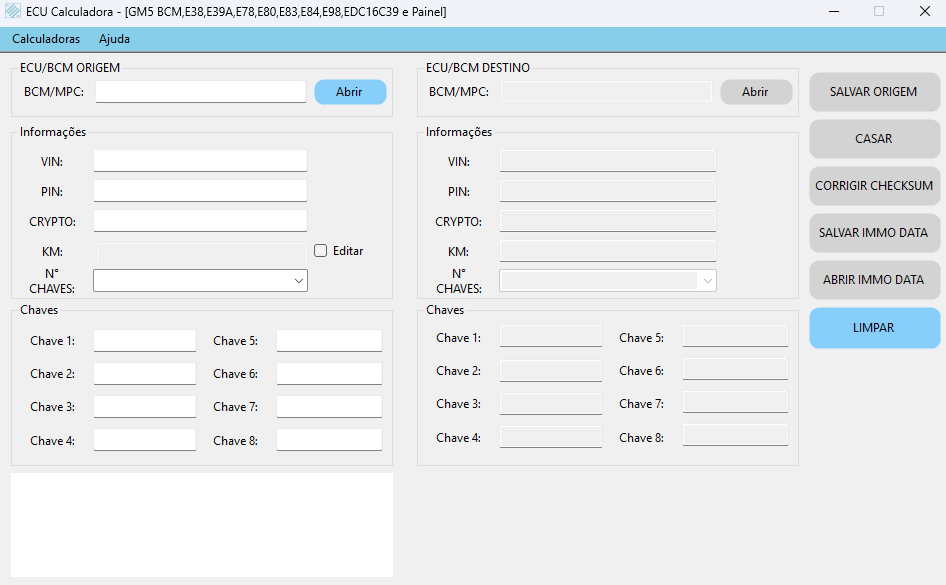Open the Ajuda menu
This screenshot has width=946, height=585.
pos(114,39)
